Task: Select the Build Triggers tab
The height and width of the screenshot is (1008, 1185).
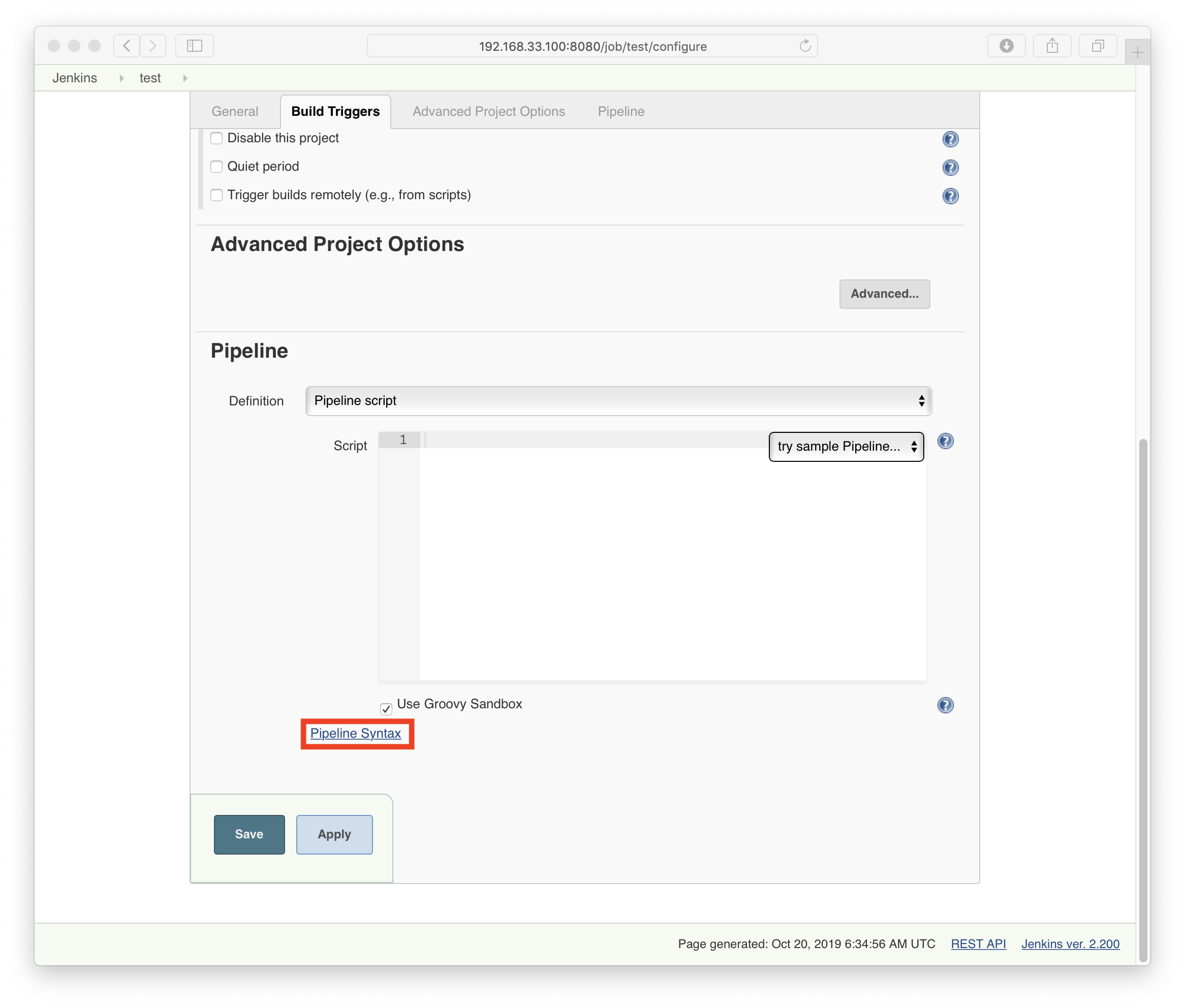Action: [335, 111]
